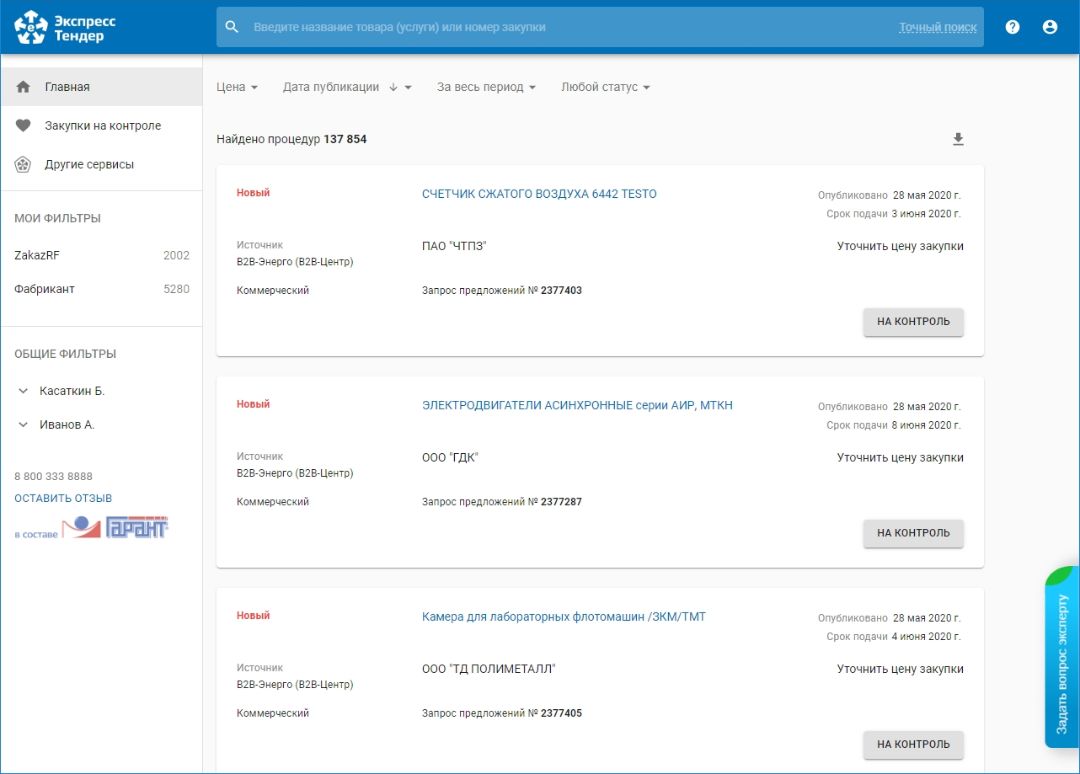This screenshot has width=1080, height=774.
Task: Click Запрос предложений № 2377287 text
Action: pyautogui.click(x=502, y=502)
